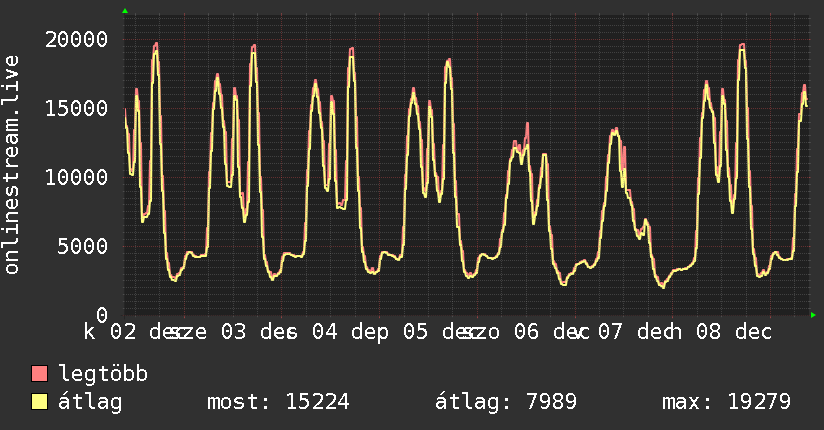Click the 20000 y-axis label
The width and height of the screenshot is (824, 430).
click(76, 39)
